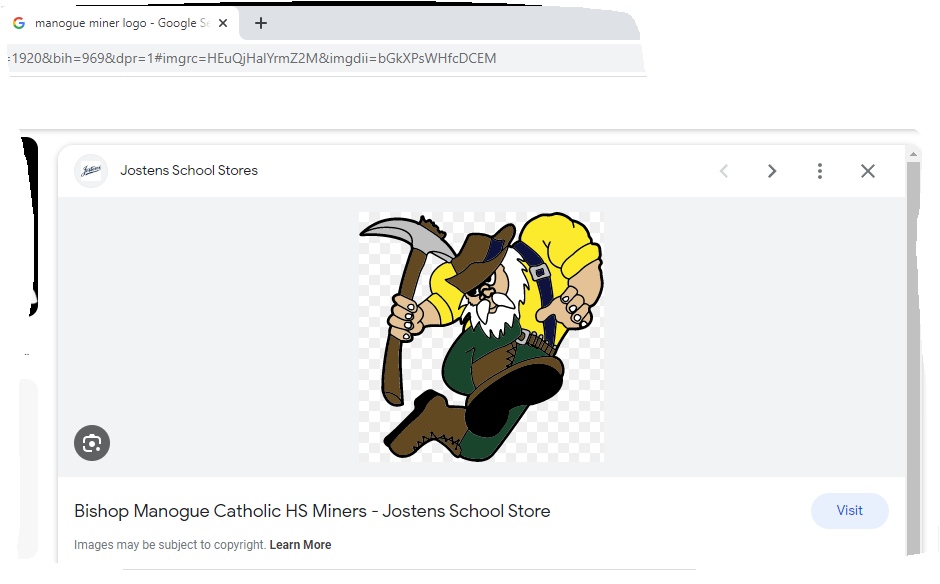
Task: Click the Jostens logo icon
Action: 91,171
